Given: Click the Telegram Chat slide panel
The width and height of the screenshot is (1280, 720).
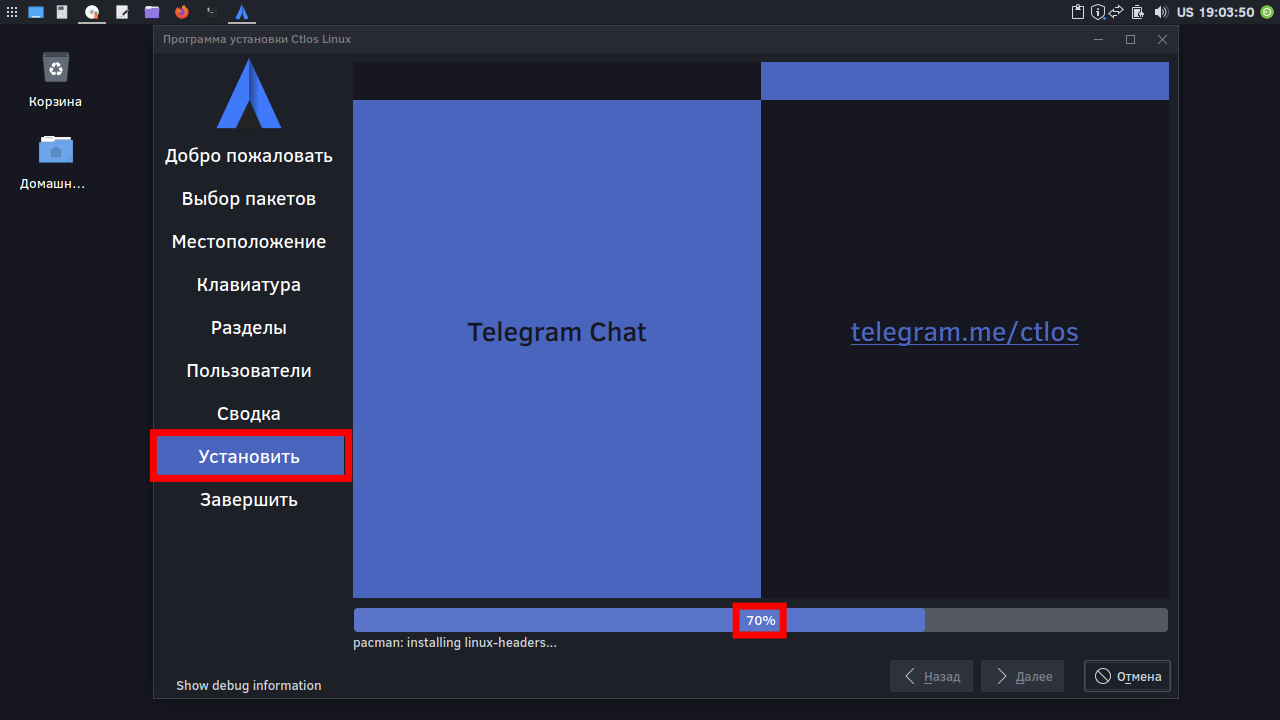Looking at the screenshot, I should pos(557,349).
